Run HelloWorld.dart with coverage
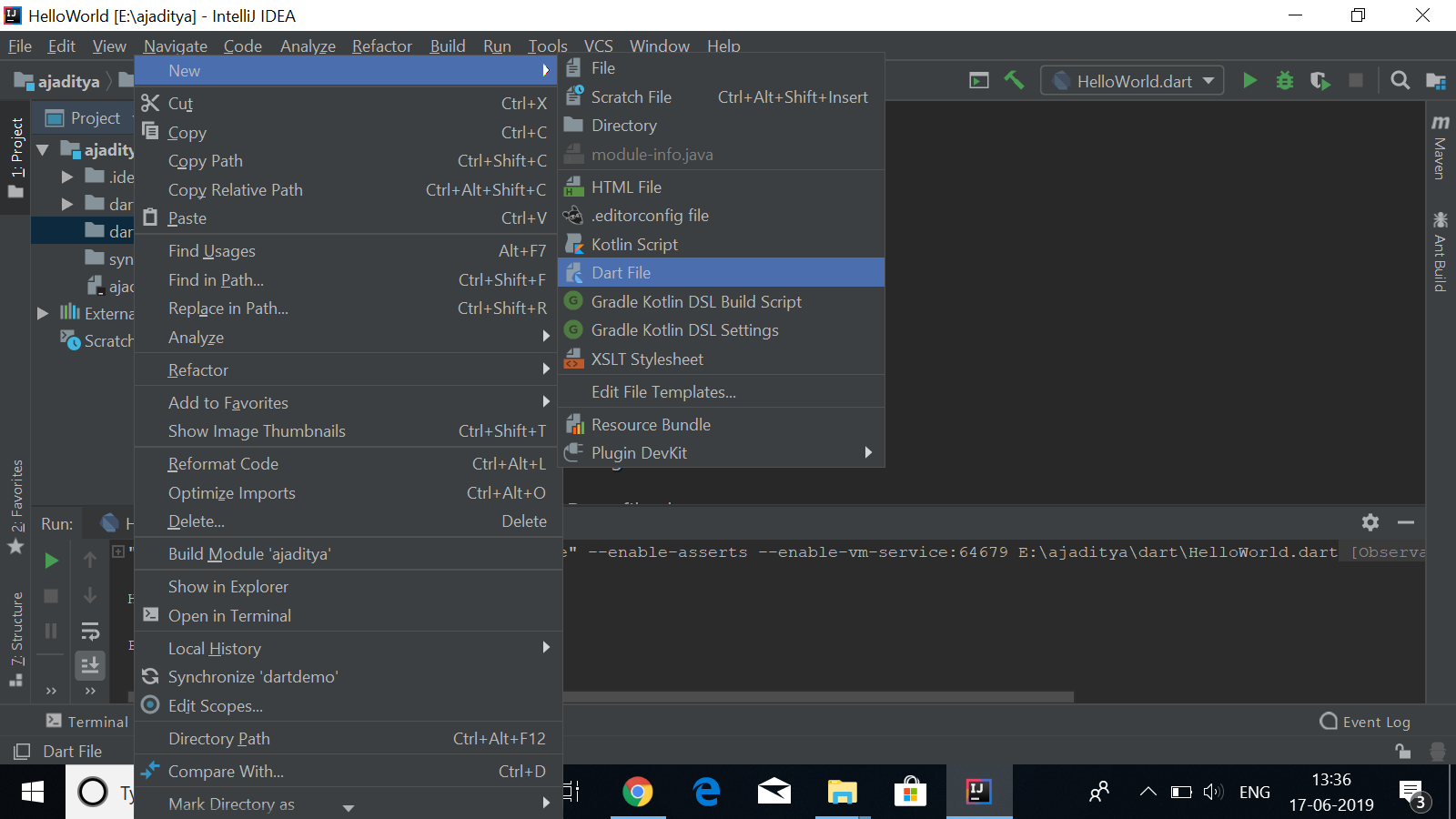The width and height of the screenshot is (1456, 819). pos(1319,80)
